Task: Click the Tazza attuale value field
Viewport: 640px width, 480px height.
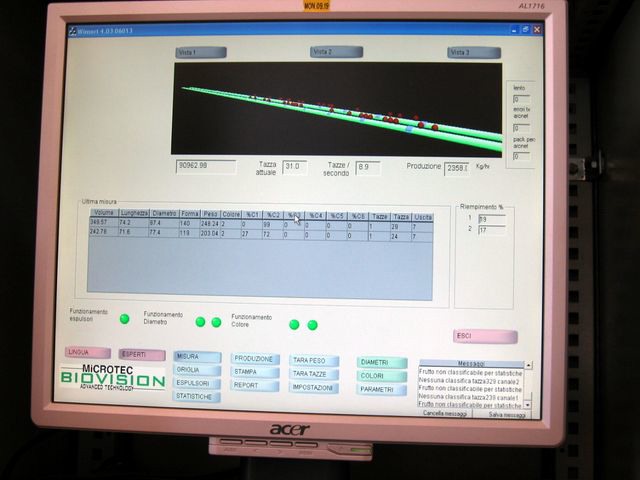Action: [293, 167]
